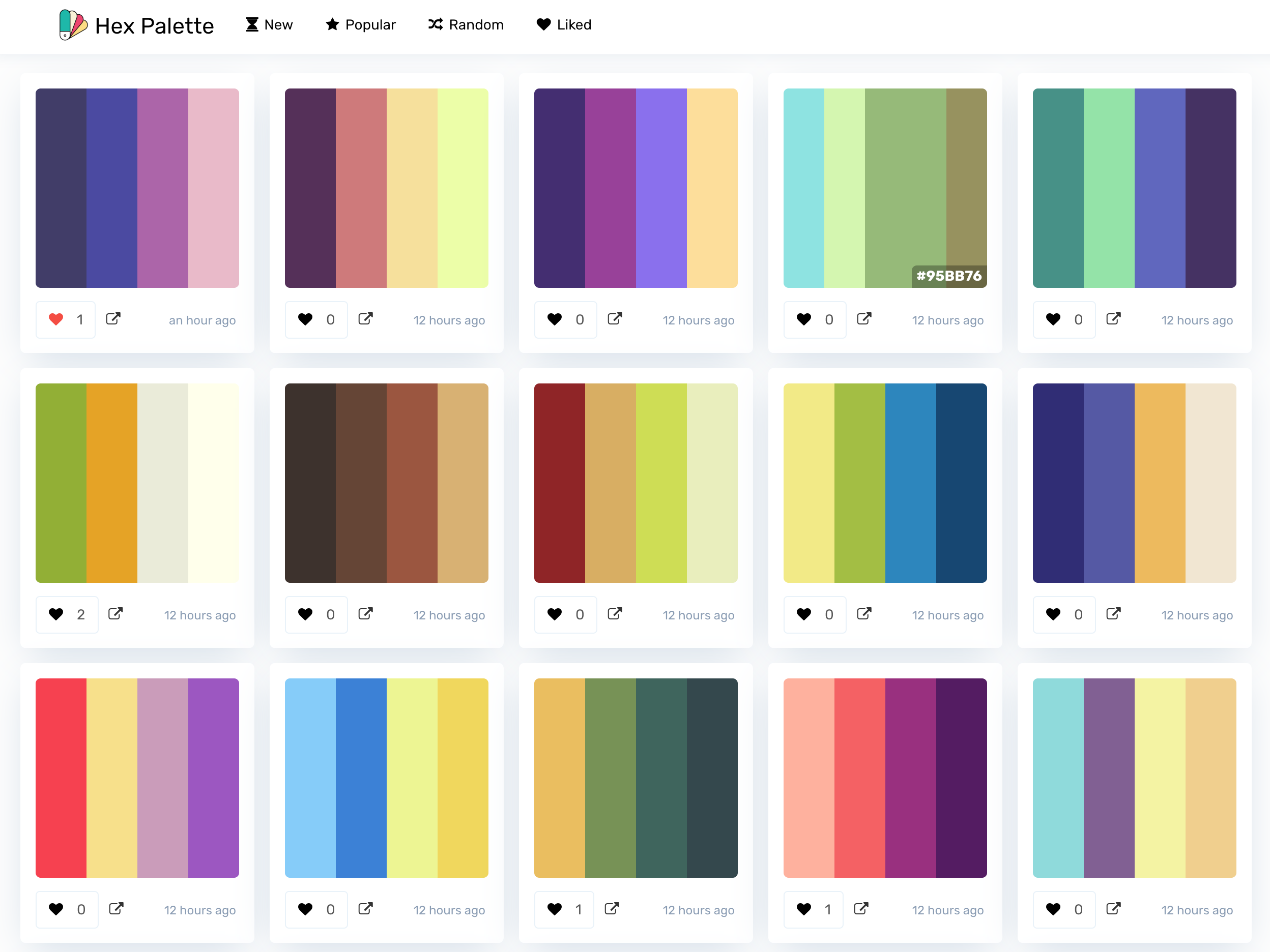
Task: Click open icon under the light blue-yellow palette
Action: coord(365,909)
